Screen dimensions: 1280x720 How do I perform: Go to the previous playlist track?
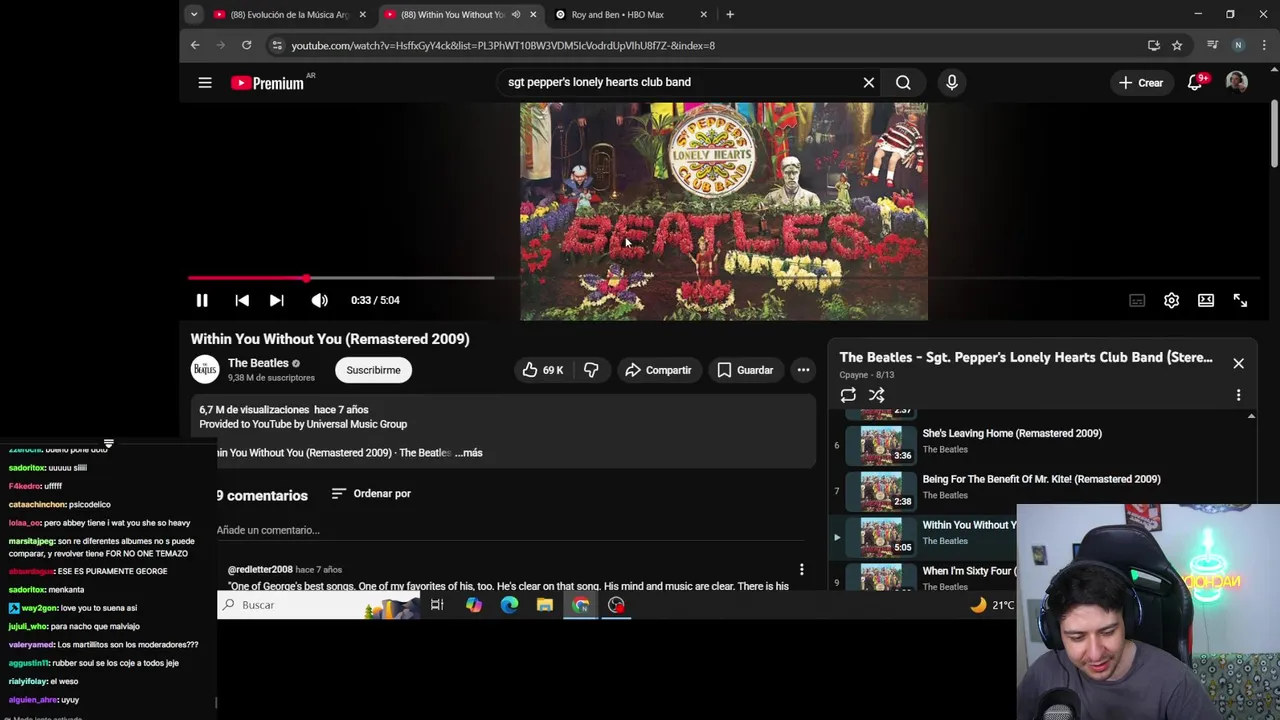(x=242, y=300)
